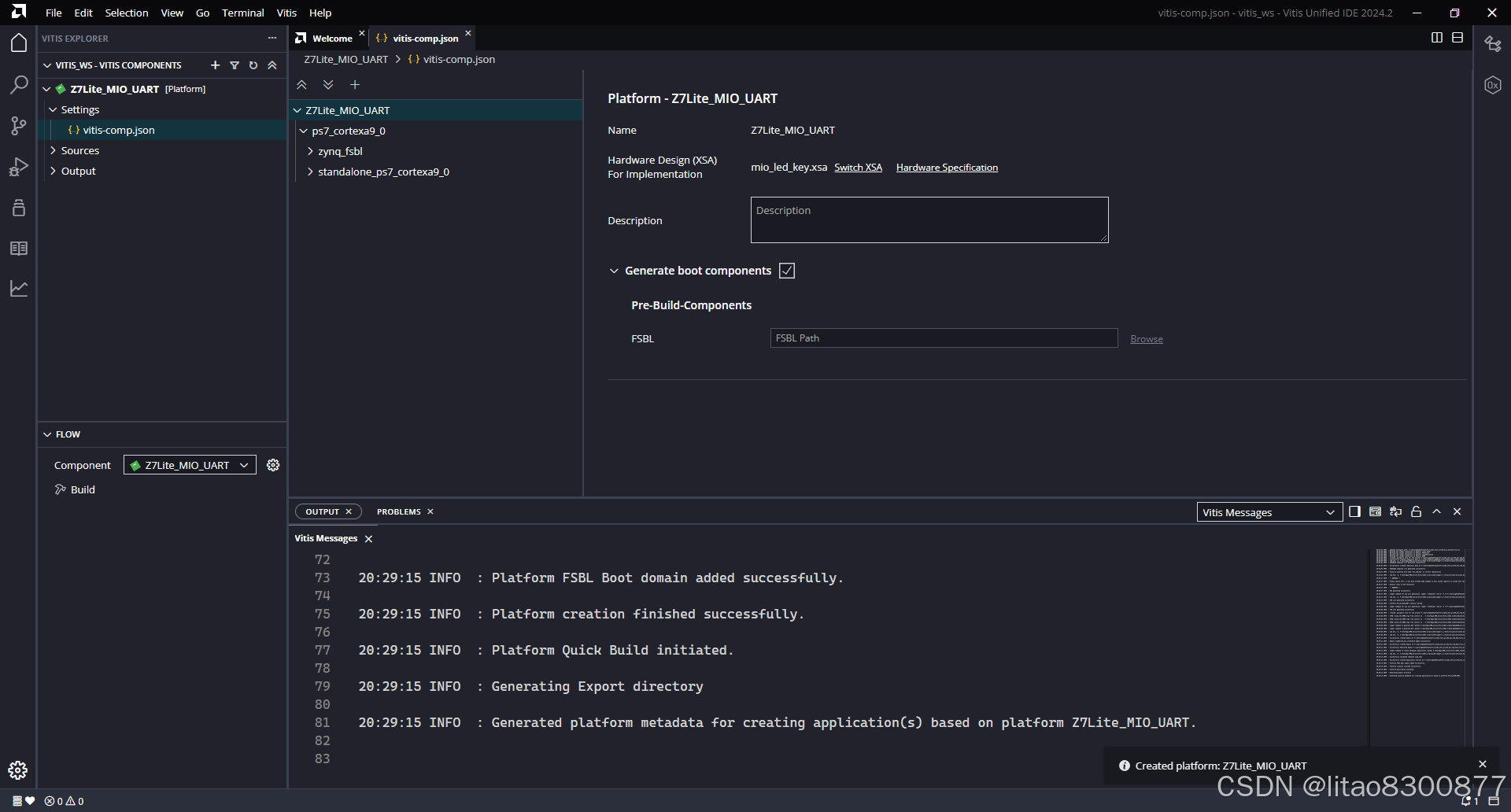1511x812 pixels.
Task: Run Build in the Flow panel
Action: (83, 489)
